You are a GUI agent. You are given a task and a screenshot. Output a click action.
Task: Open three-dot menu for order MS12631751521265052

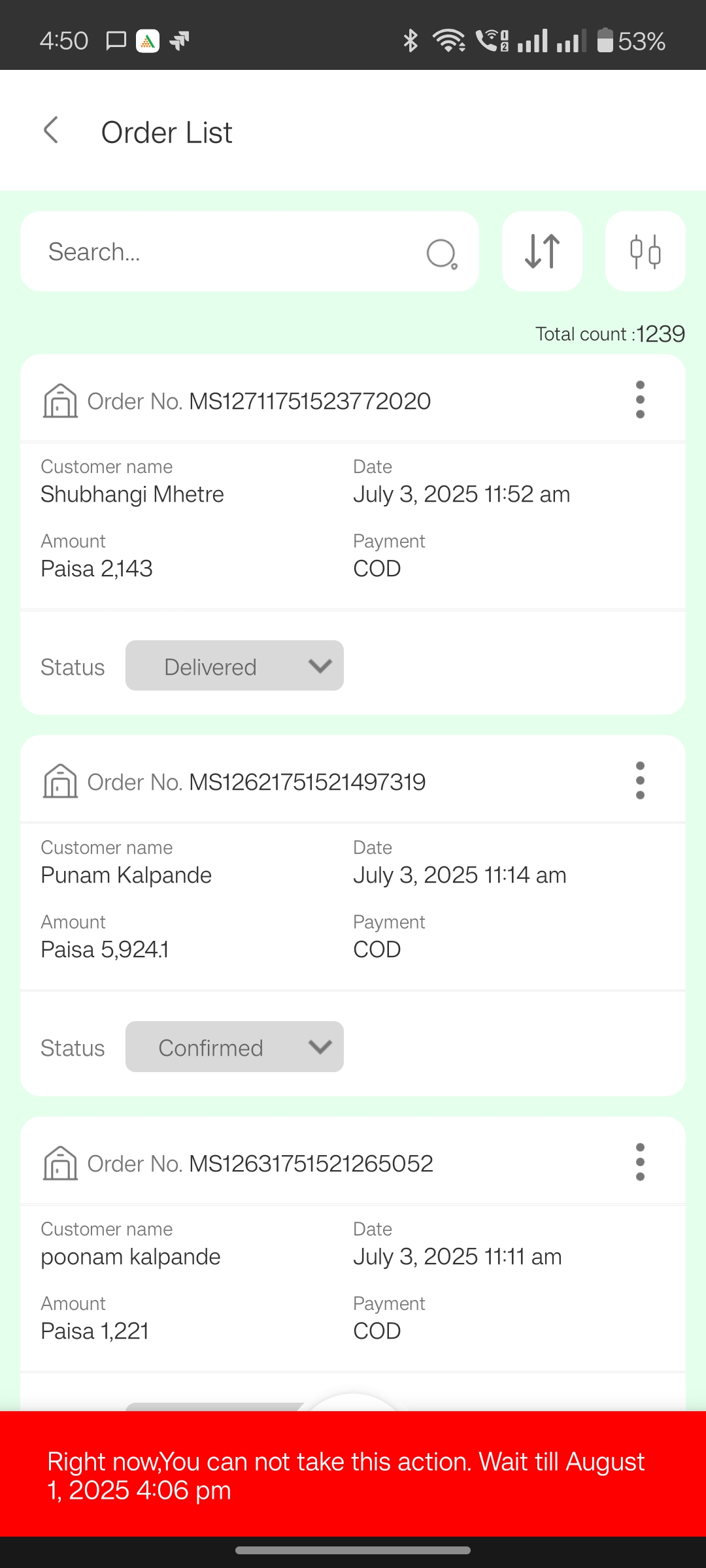point(640,1162)
